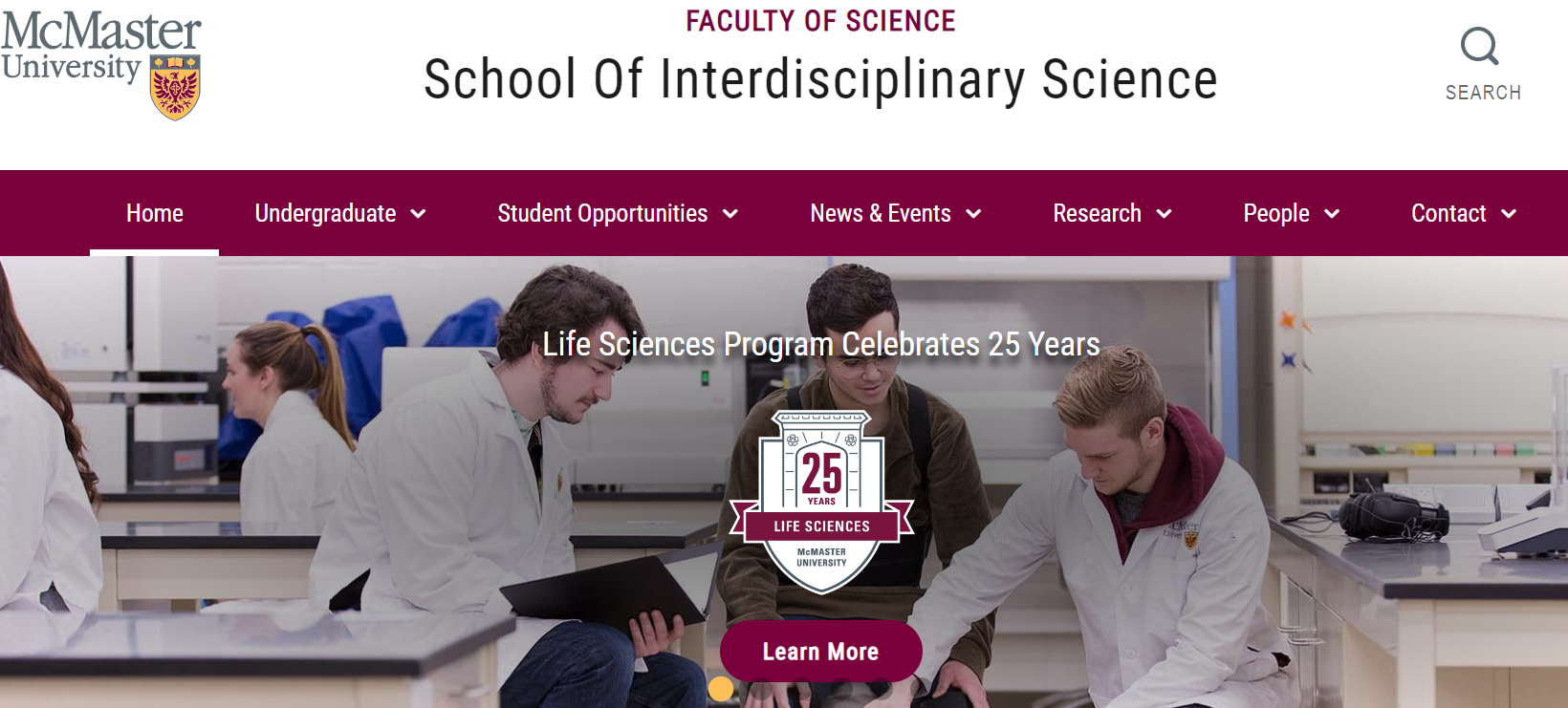The image size is (1568, 708).
Task: Expand the Research menu chevron
Action: [x=1164, y=214]
